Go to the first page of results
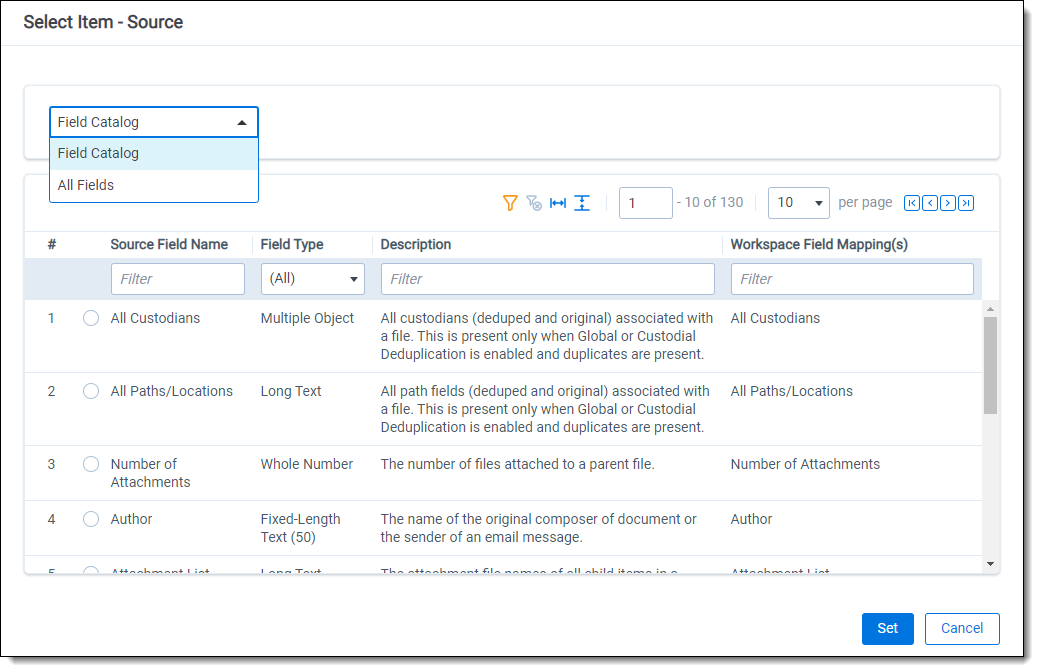The image size is (1039, 672). pos(911,203)
